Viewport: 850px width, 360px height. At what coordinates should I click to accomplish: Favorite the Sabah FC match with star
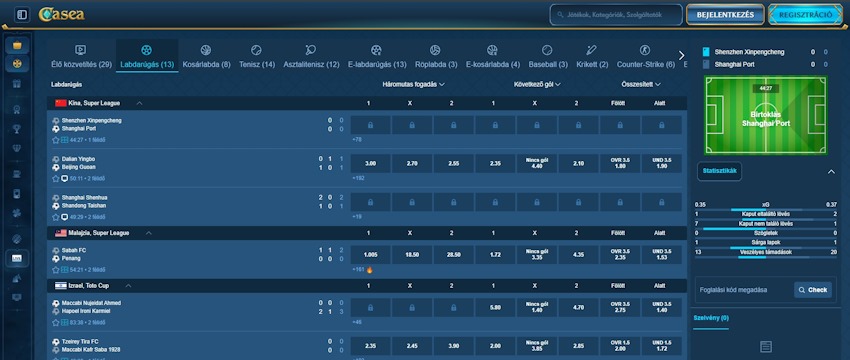(x=55, y=269)
